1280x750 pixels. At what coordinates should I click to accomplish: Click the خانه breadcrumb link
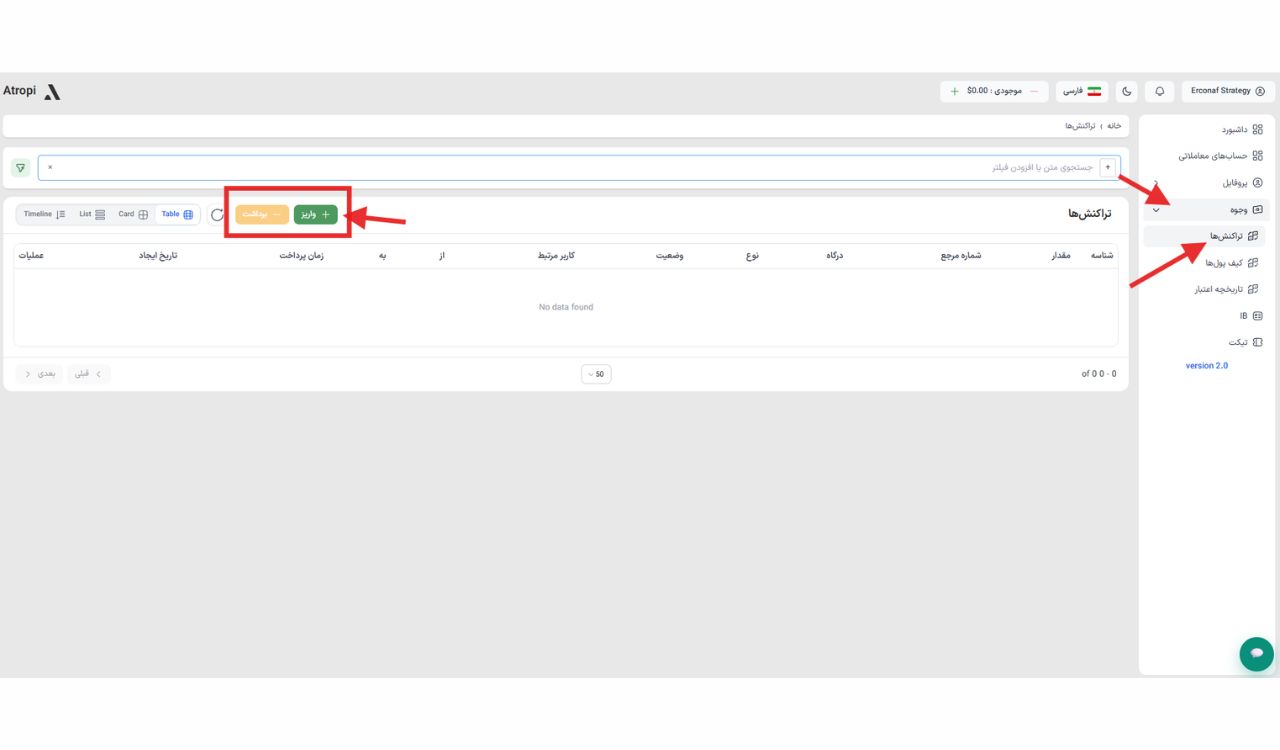(1114, 126)
